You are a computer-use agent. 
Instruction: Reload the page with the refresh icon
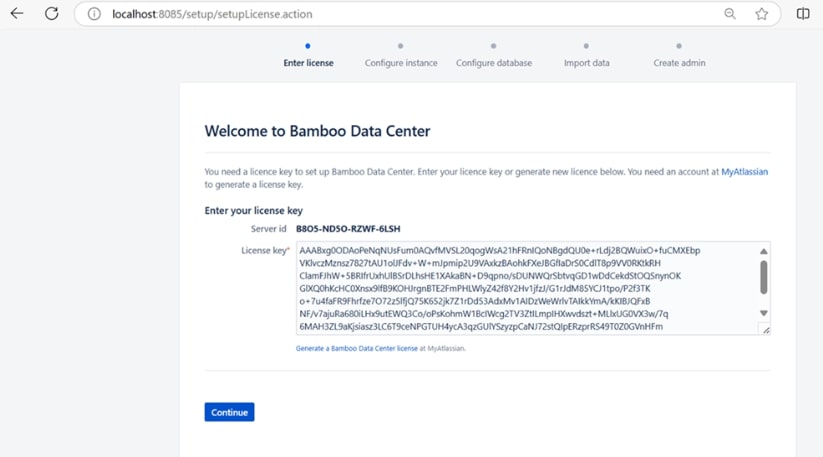(x=51, y=14)
